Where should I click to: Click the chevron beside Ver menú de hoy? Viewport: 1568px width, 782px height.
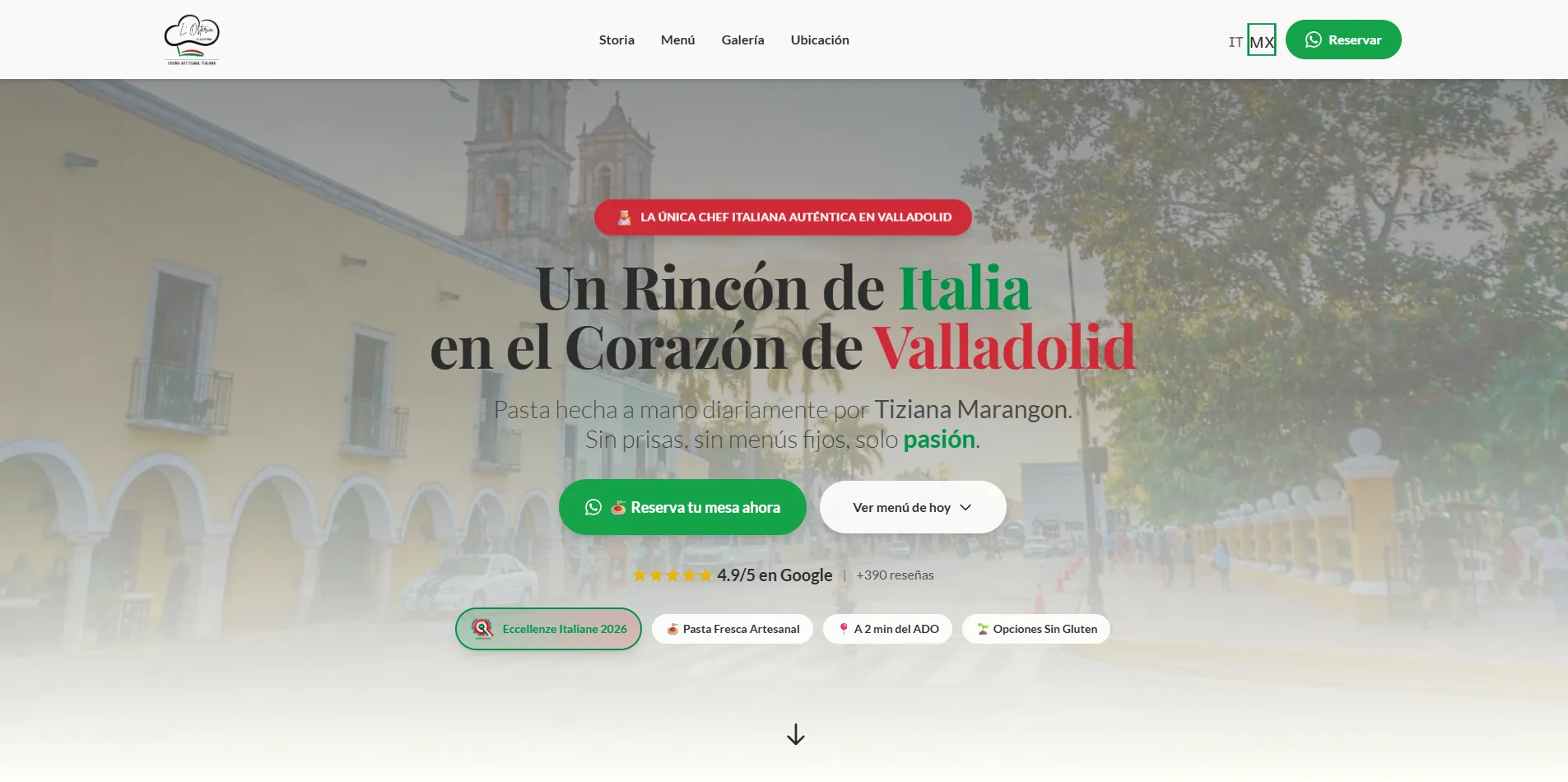point(965,507)
